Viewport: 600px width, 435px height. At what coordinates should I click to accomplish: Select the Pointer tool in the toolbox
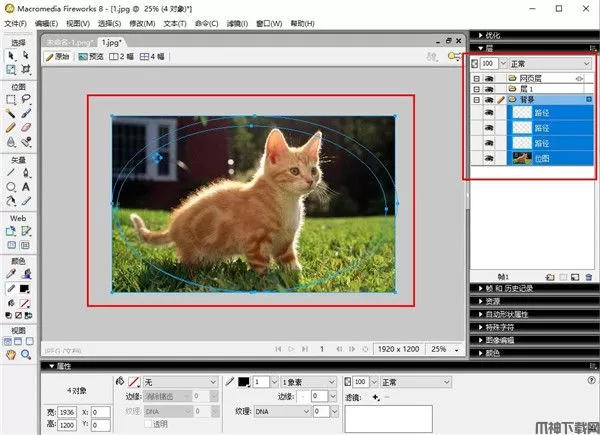click(x=12, y=55)
